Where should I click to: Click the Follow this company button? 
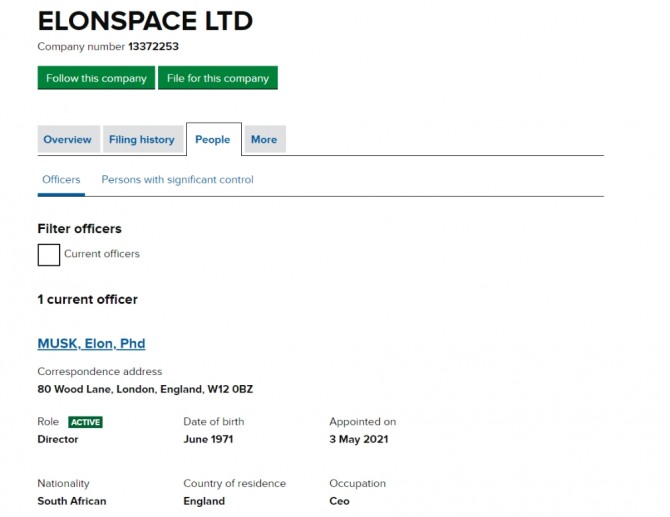click(x=96, y=78)
